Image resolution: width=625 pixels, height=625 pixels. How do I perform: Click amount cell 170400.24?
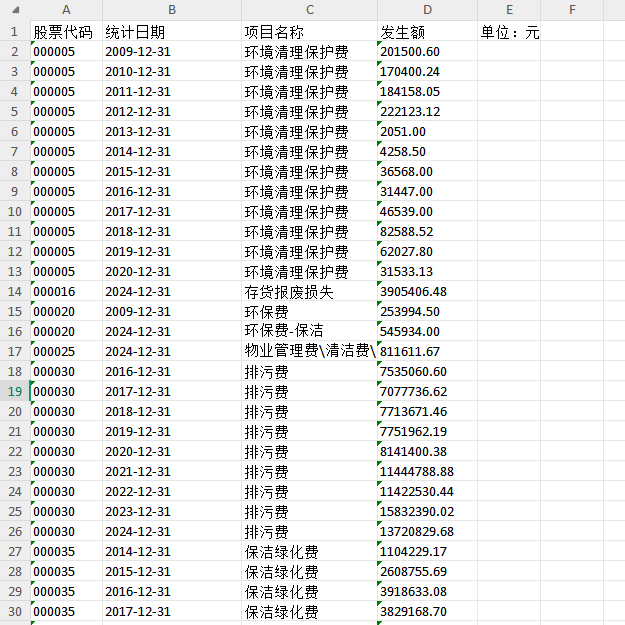tap(427, 71)
